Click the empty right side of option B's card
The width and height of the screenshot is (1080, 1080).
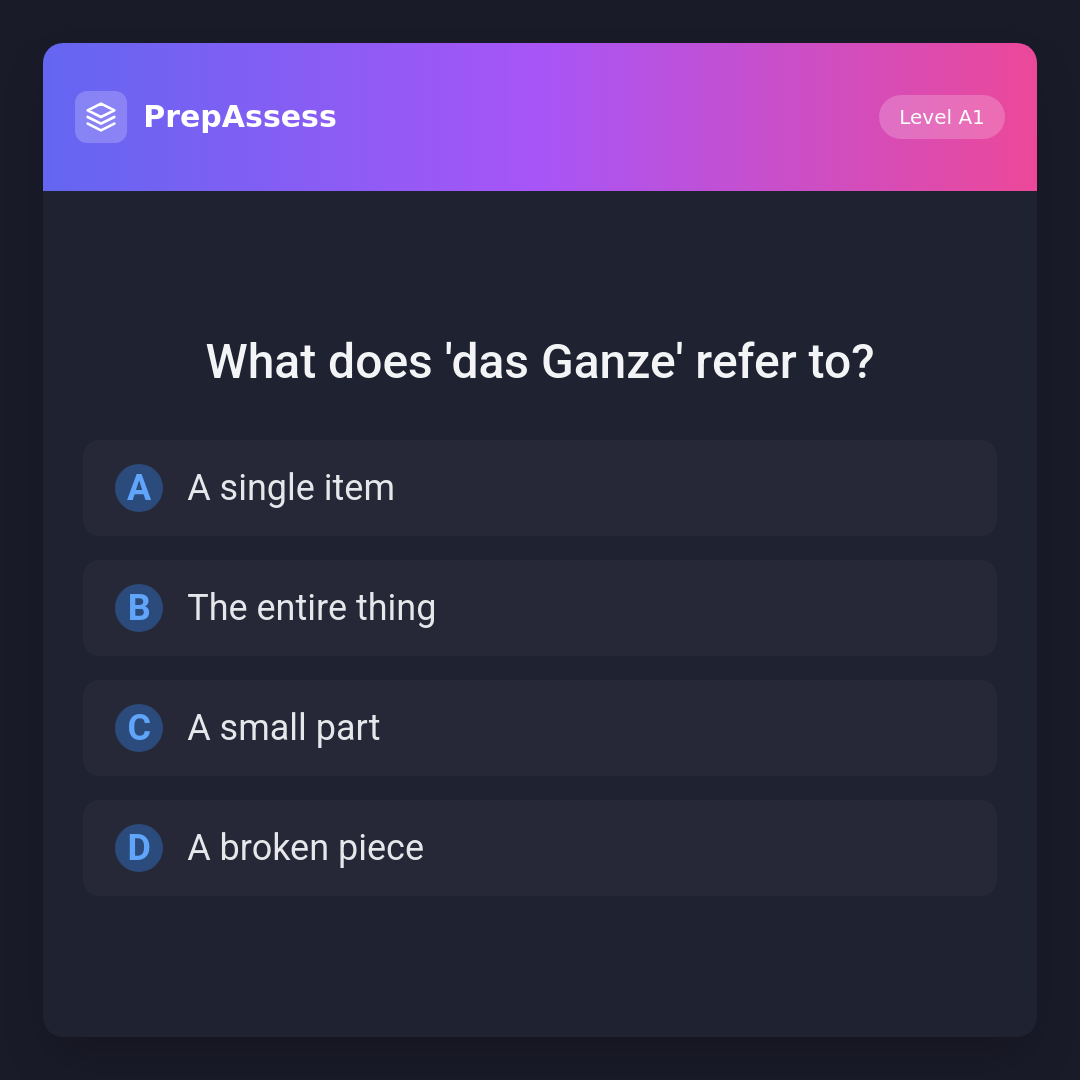pos(800,608)
